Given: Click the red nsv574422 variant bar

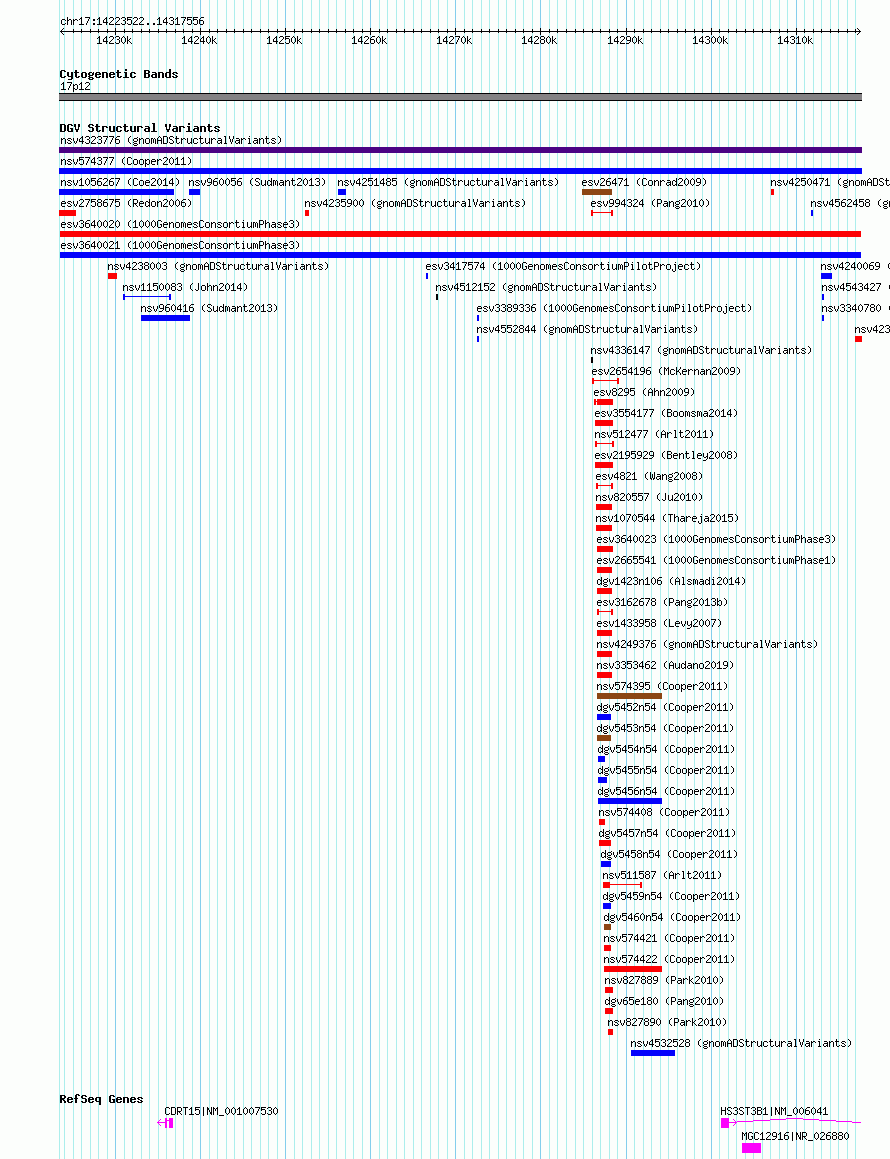Looking at the screenshot, I should 633,969.
